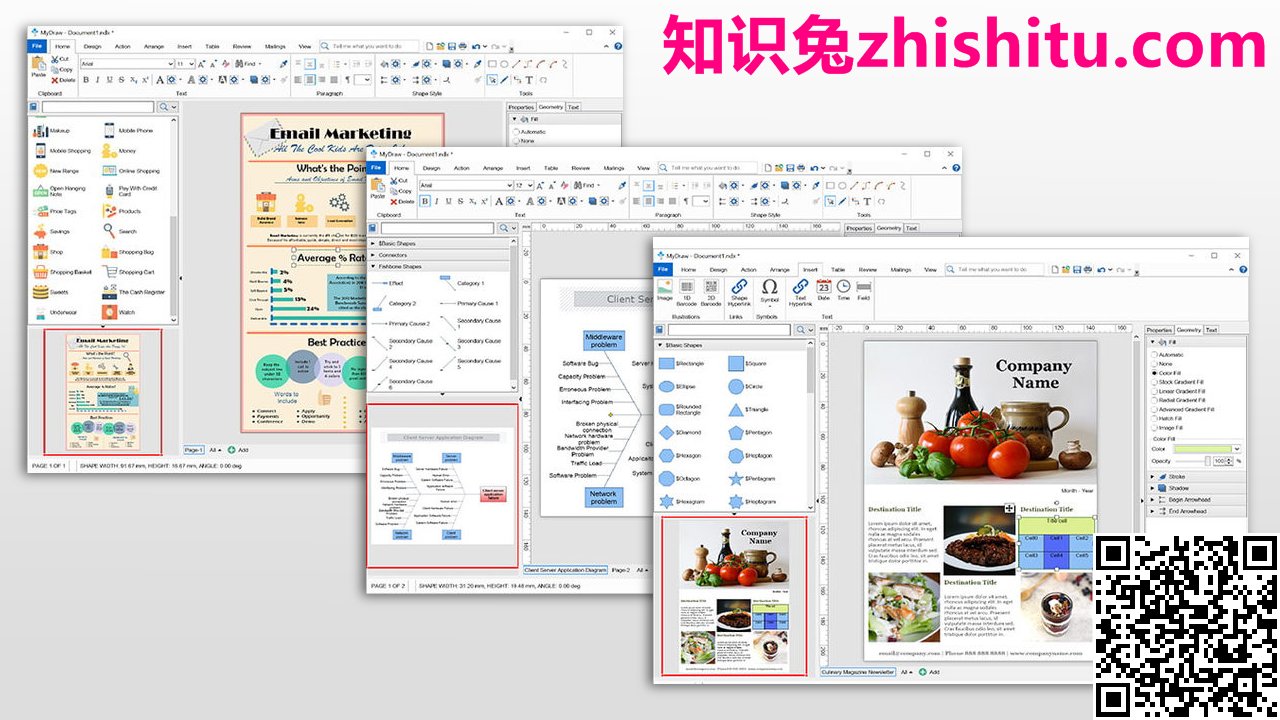Image resolution: width=1280 pixels, height=720 pixels.
Task: Click the 'Tell me what you want' box in front window
Action: point(996,270)
